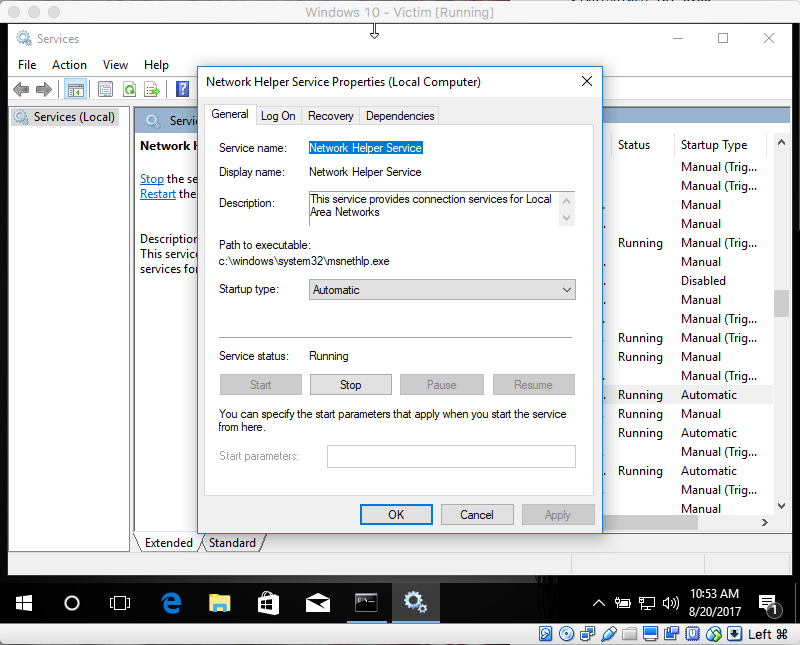Image resolution: width=800 pixels, height=645 pixels.
Task: Click OK in the properties dialog
Action: tap(396, 514)
